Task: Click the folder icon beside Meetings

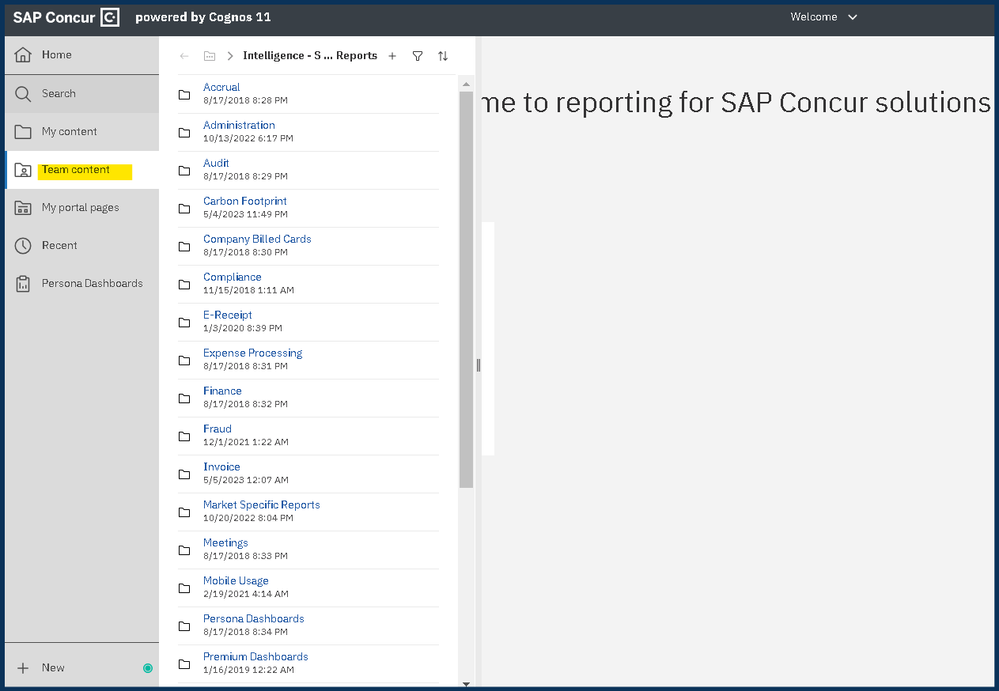Action: (184, 550)
